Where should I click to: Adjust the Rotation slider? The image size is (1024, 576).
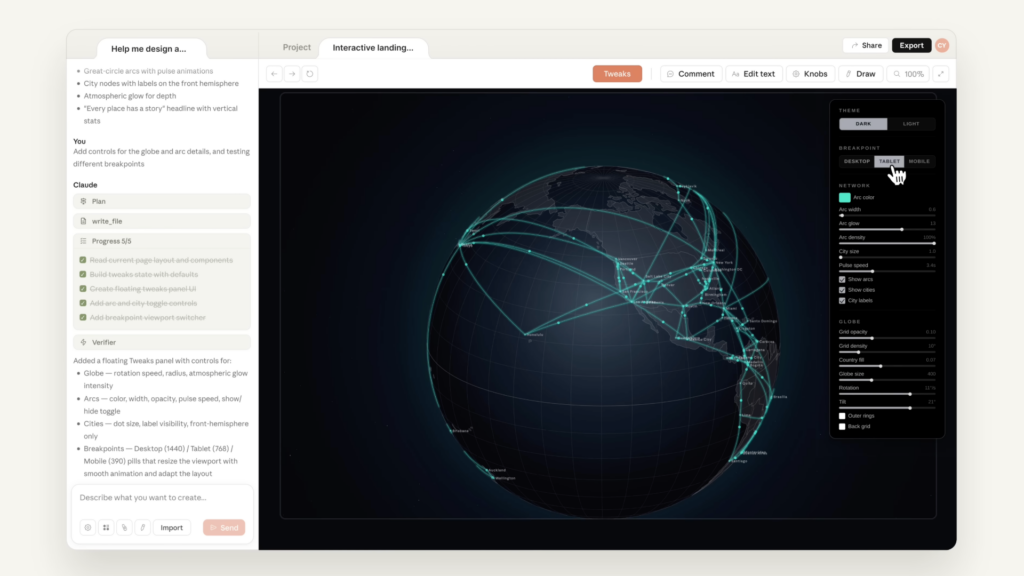point(887,394)
